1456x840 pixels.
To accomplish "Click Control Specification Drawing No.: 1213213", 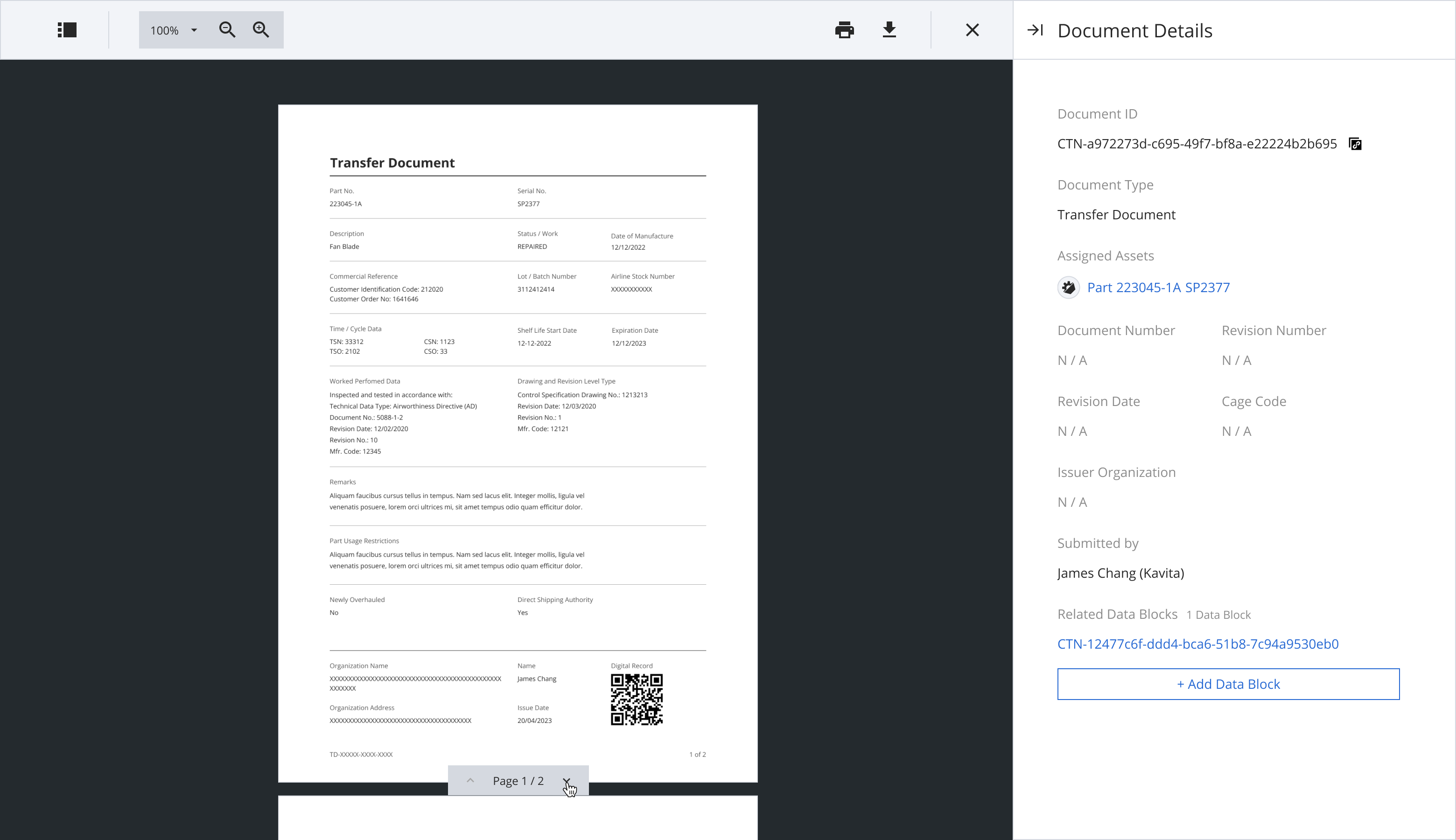I will [582, 395].
